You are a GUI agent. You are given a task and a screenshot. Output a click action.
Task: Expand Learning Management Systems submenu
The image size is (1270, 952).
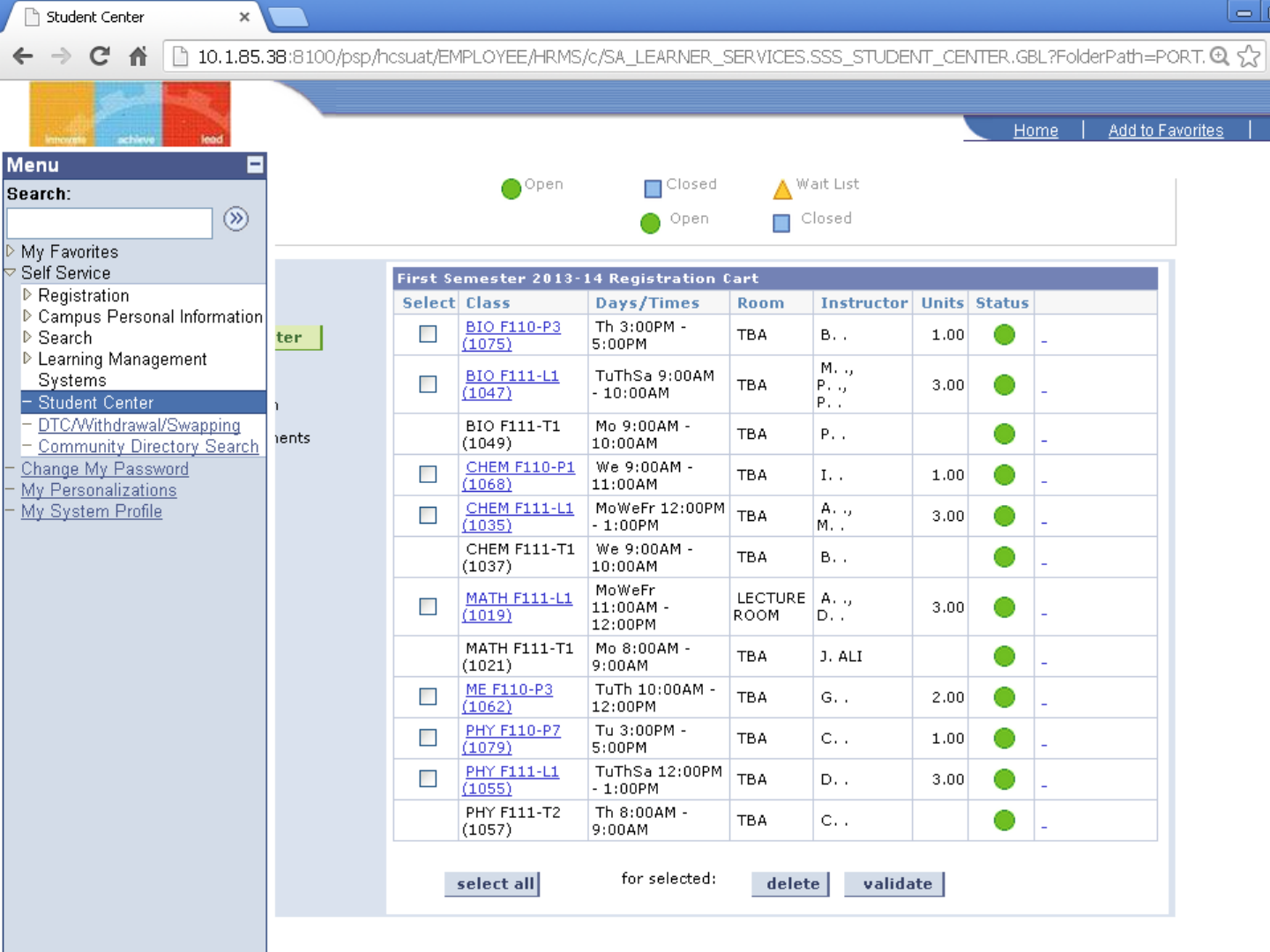click(x=27, y=358)
